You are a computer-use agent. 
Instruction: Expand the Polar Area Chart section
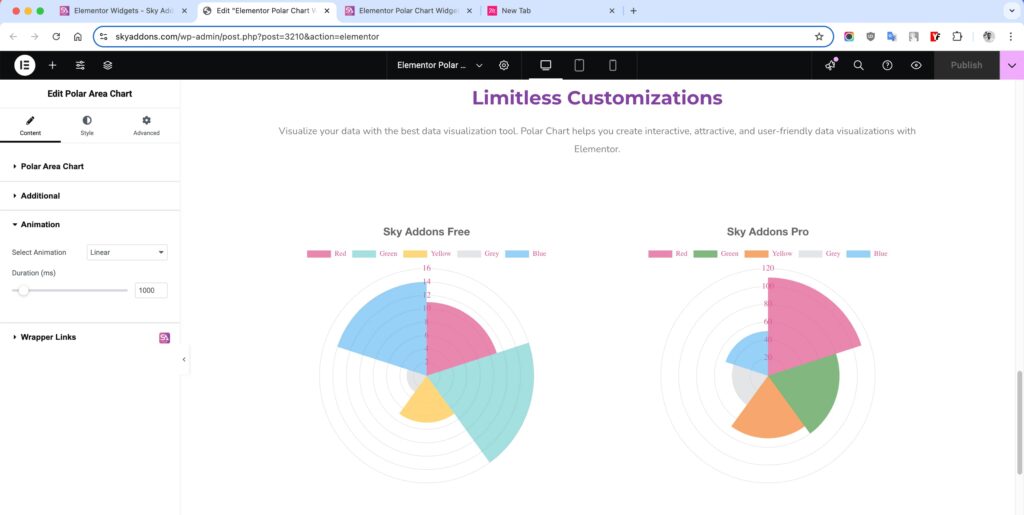pos(89,166)
